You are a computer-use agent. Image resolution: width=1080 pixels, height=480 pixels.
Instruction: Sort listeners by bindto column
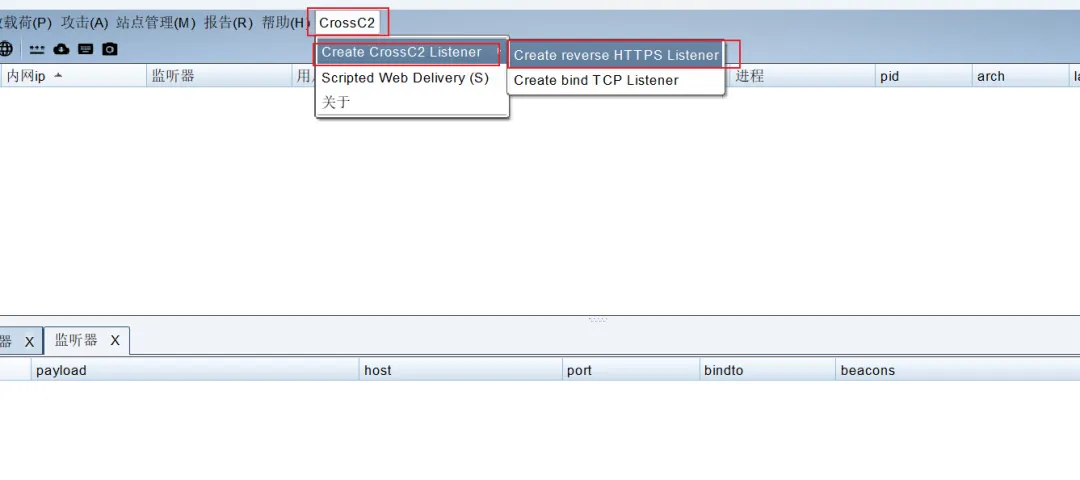[x=767, y=371]
